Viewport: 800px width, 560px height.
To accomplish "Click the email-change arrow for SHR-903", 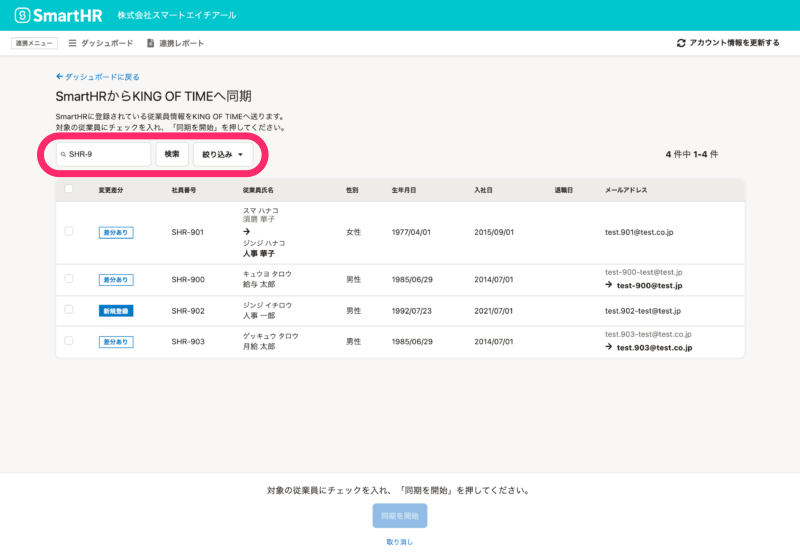I will click(x=609, y=347).
